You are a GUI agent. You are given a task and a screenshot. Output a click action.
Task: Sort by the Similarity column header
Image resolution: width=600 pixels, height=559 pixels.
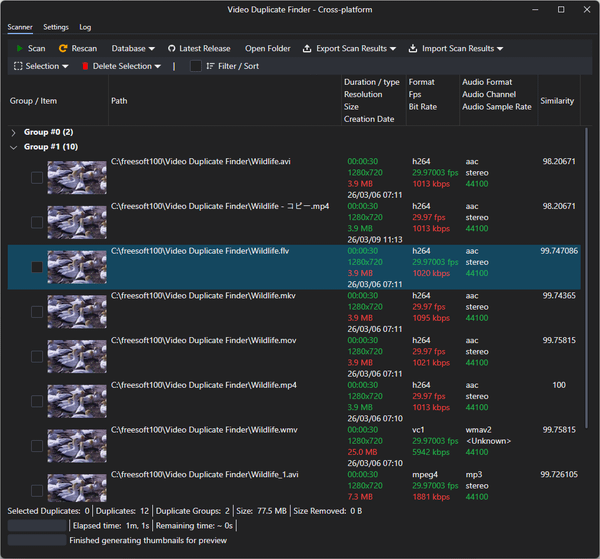pyautogui.click(x=557, y=101)
